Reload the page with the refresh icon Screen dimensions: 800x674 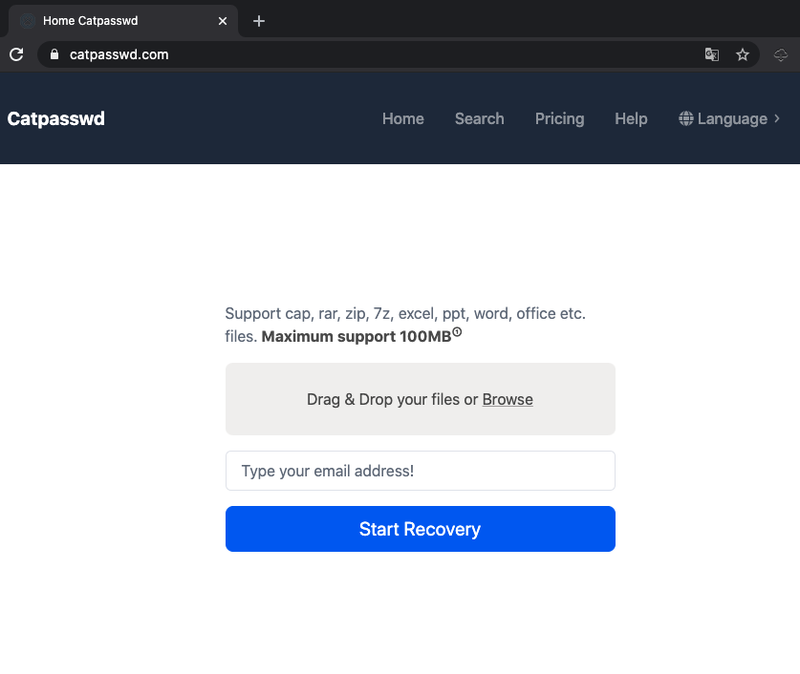click(16, 55)
